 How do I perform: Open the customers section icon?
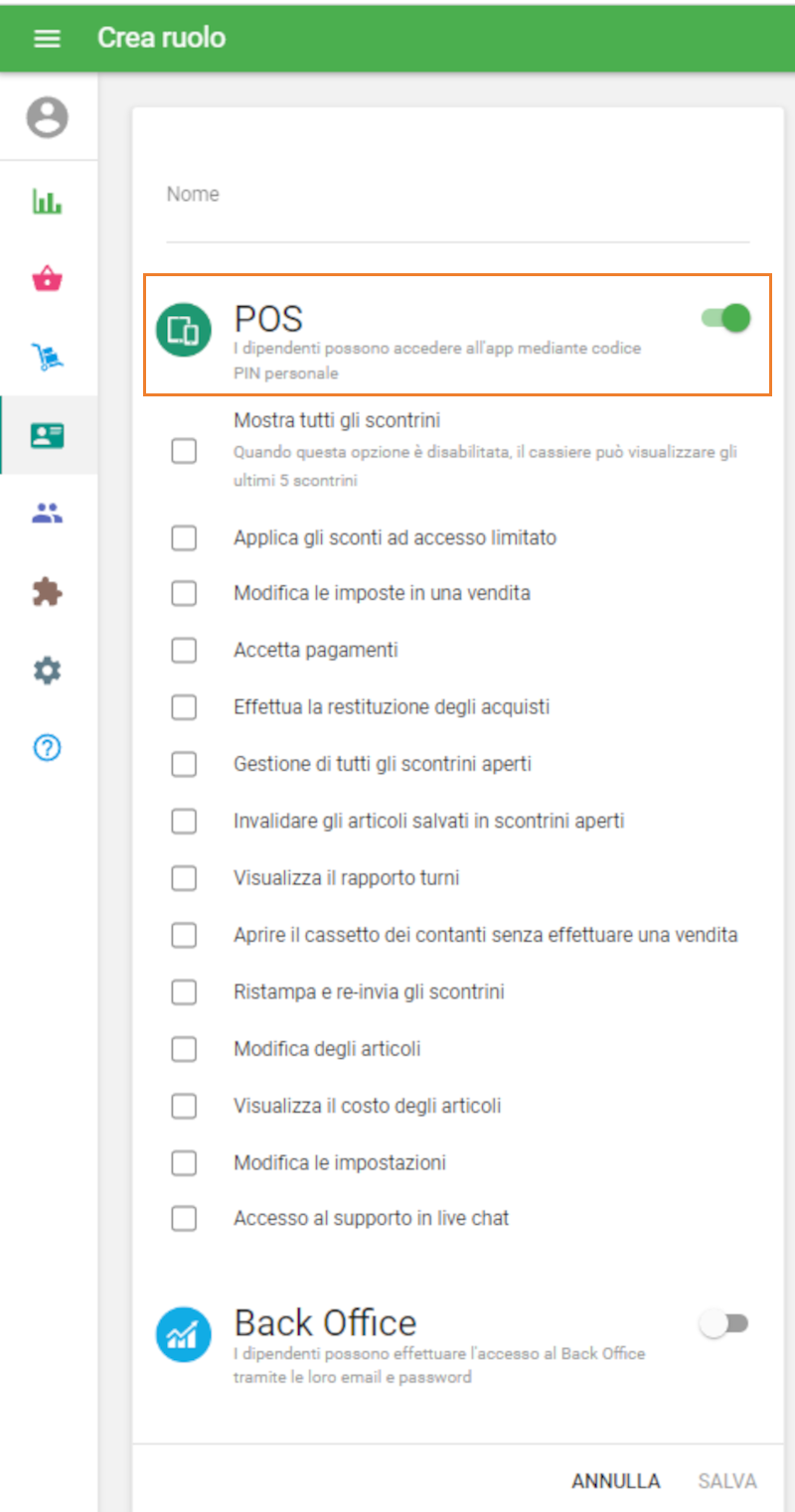(x=47, y=513)
